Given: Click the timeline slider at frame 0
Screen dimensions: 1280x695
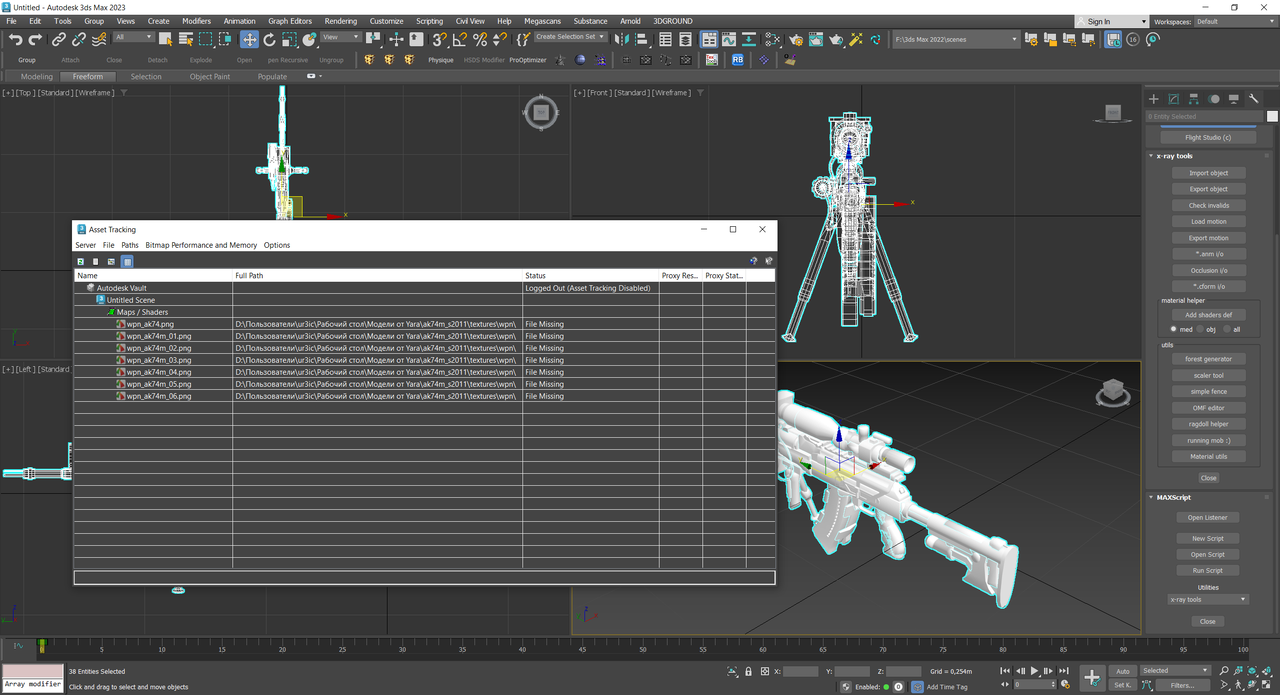Looking at the screenshot, I should (42, 646).
